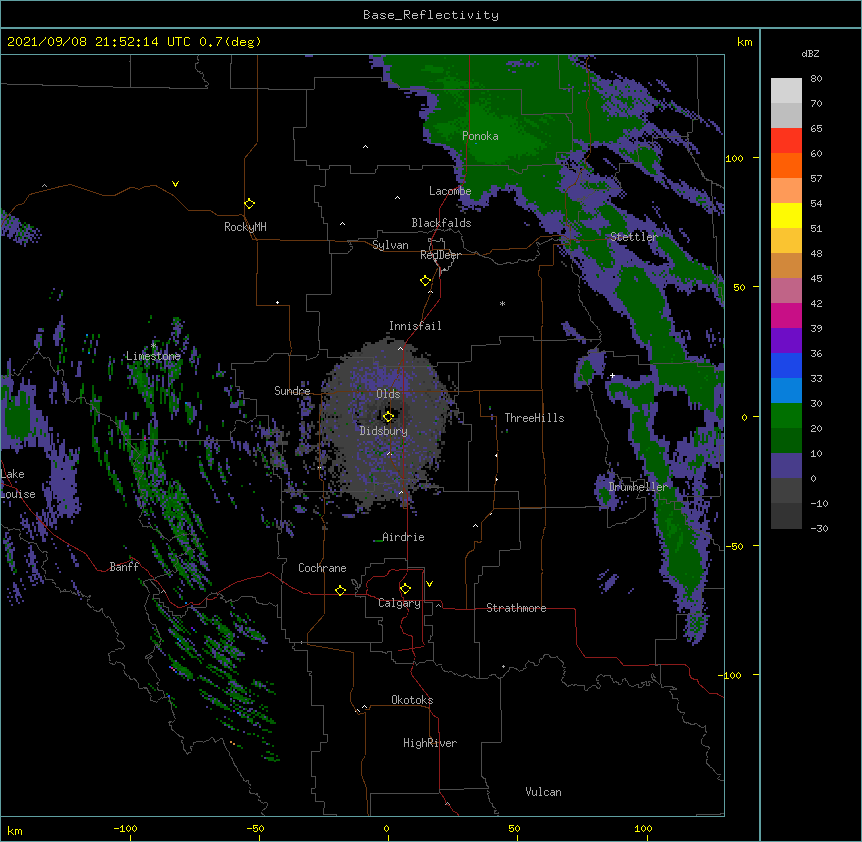The image size is (862, 842).
Task: Click the magenta 42-39 dBZ legend swatch
Action: (x=786, y=315)
